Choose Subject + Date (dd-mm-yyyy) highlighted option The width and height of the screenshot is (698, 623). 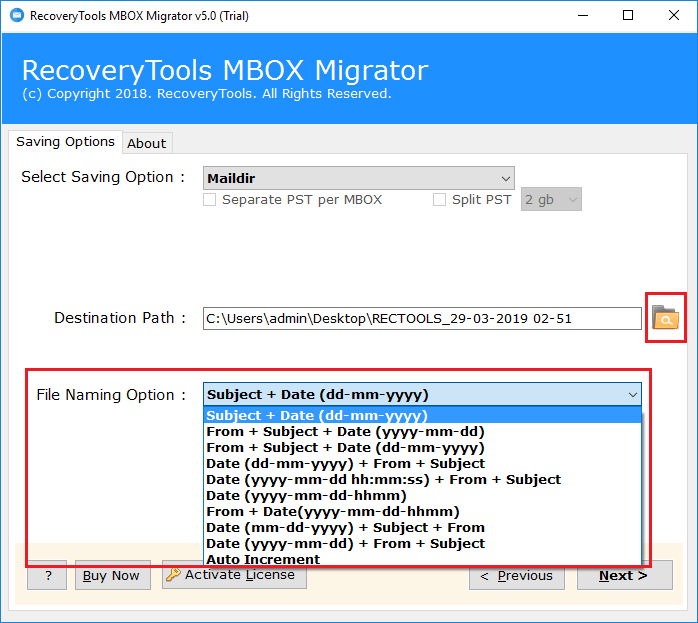(x=422, y=415)
